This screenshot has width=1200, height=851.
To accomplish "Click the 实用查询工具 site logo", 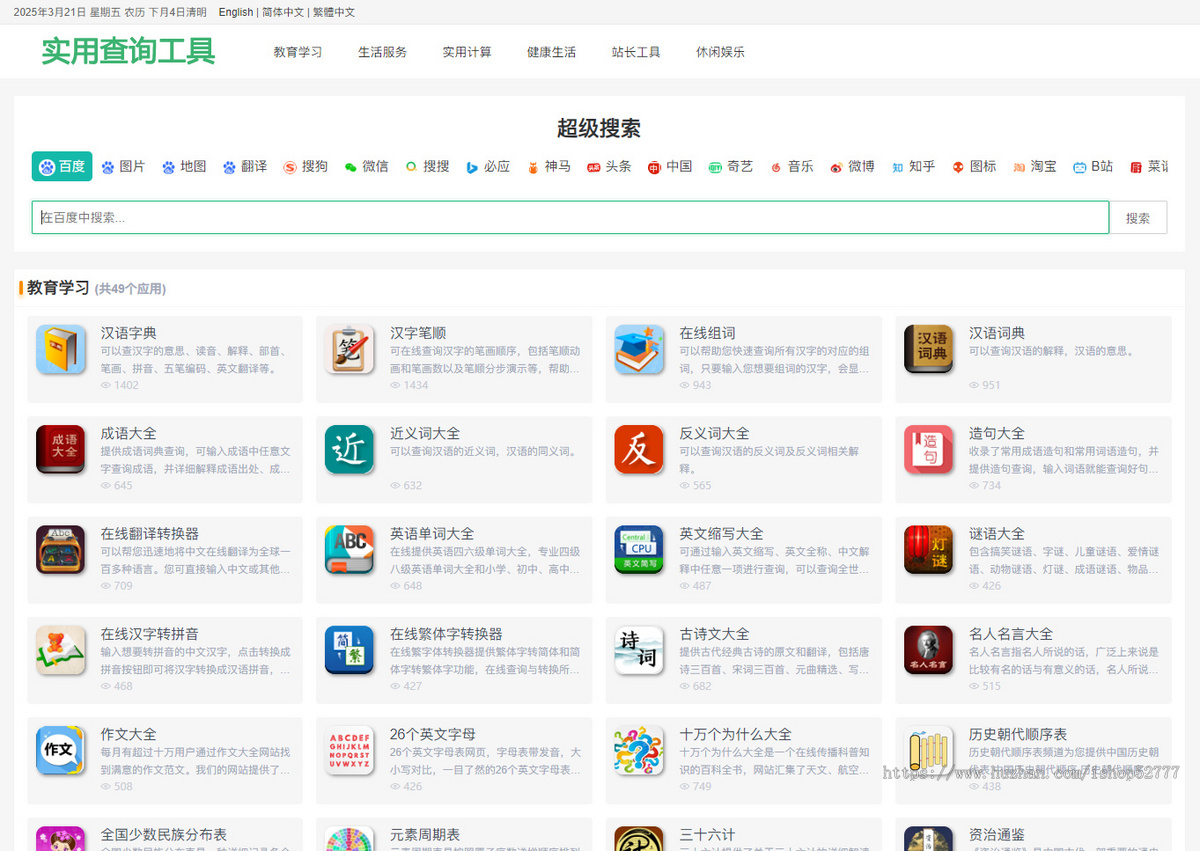I will tap(128, 51).
